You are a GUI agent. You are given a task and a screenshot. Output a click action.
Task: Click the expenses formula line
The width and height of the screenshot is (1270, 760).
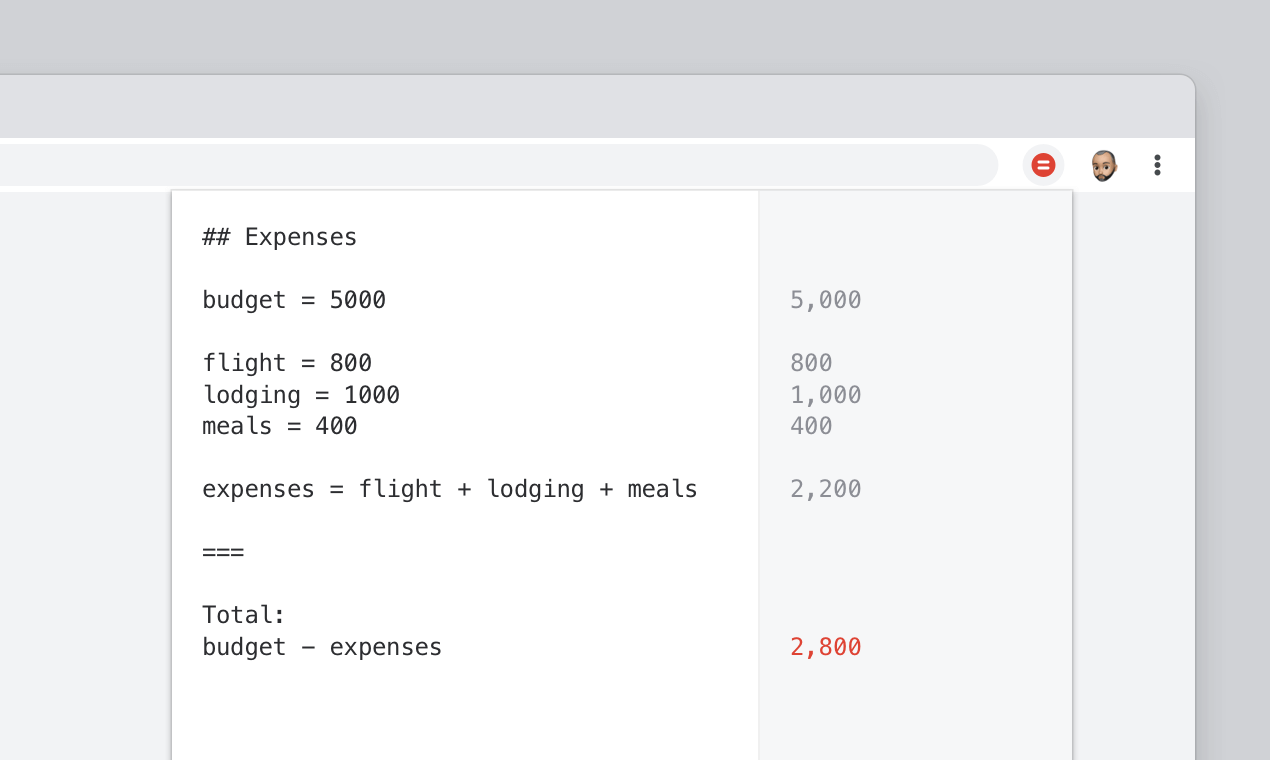pos(449,488)
